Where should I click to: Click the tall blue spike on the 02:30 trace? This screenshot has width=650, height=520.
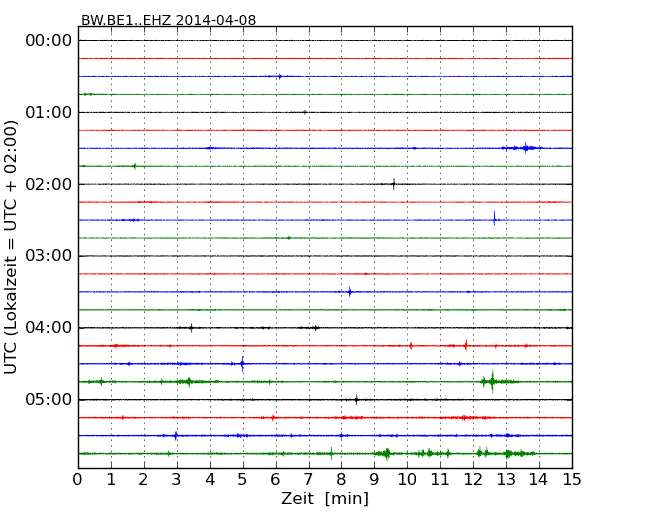click(494, 218)
